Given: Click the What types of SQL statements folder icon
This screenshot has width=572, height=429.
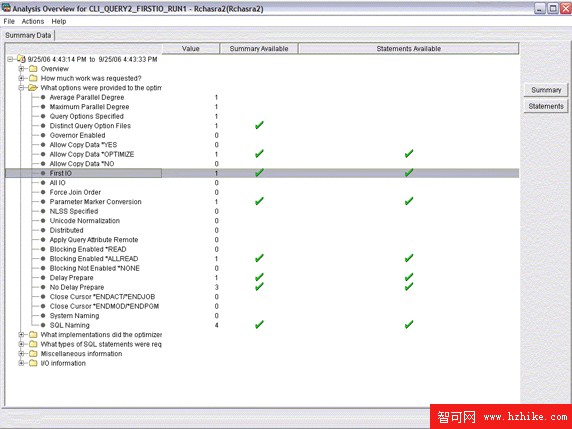Looking at the screenshot, I should click(x=33, y=344).
